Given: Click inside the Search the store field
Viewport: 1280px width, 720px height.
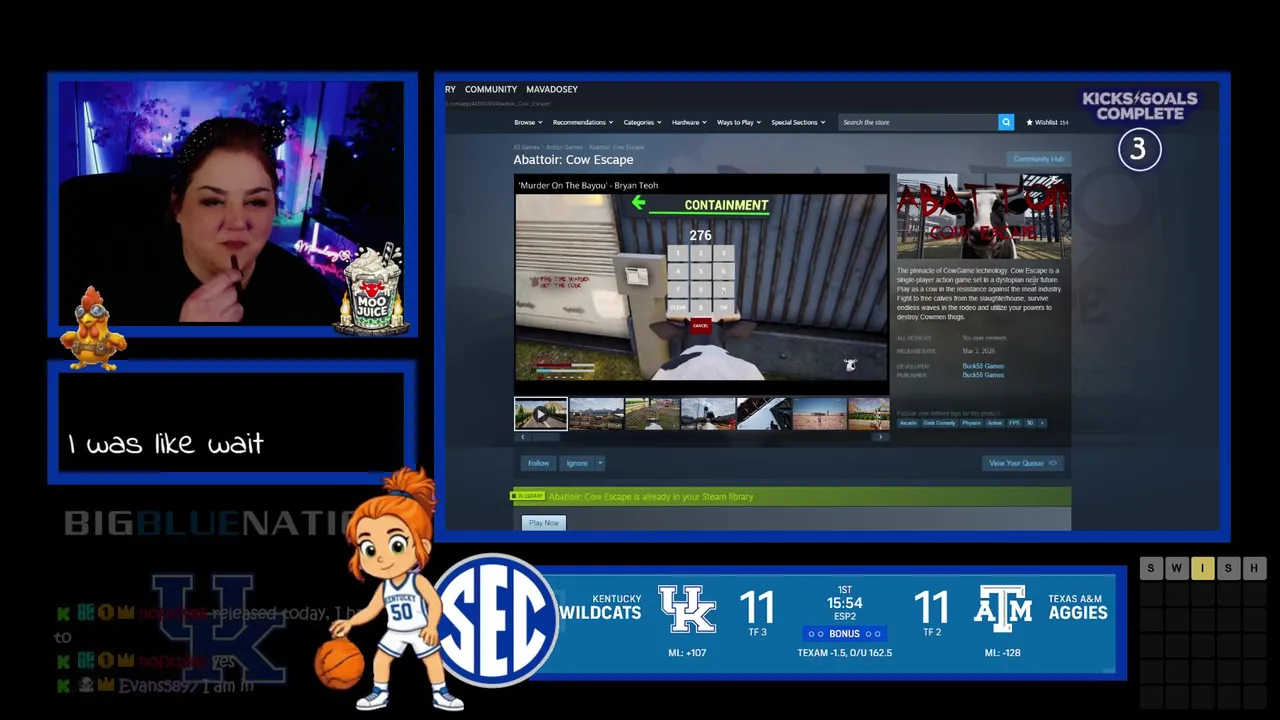Looking at the screenshot, I should click(918, 122).
